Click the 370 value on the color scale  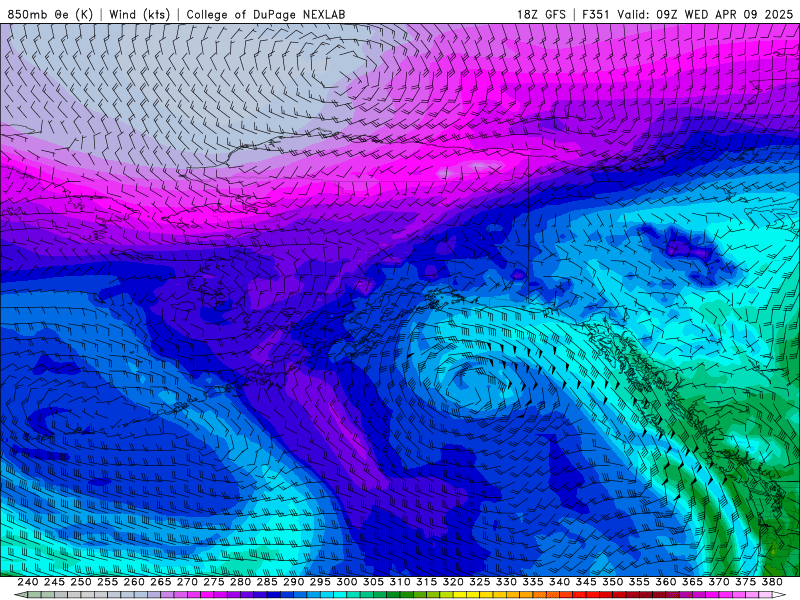[x=719, y=582]
